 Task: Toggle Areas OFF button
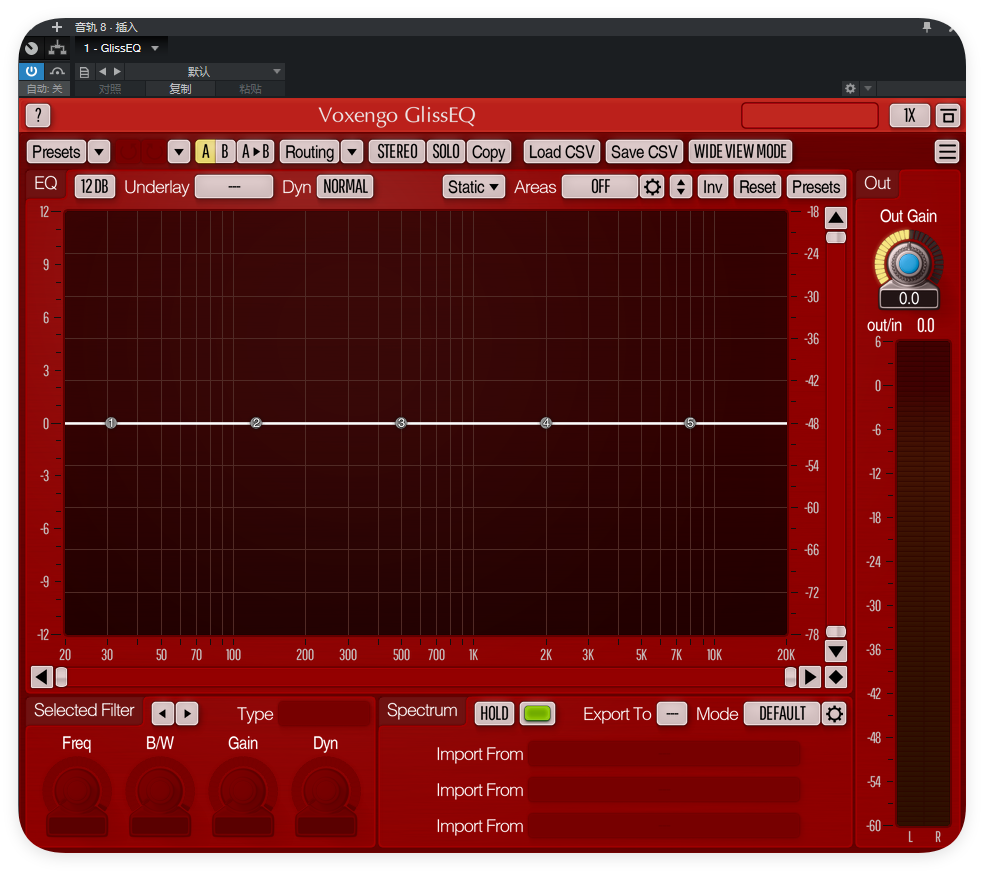pos(600,187)
